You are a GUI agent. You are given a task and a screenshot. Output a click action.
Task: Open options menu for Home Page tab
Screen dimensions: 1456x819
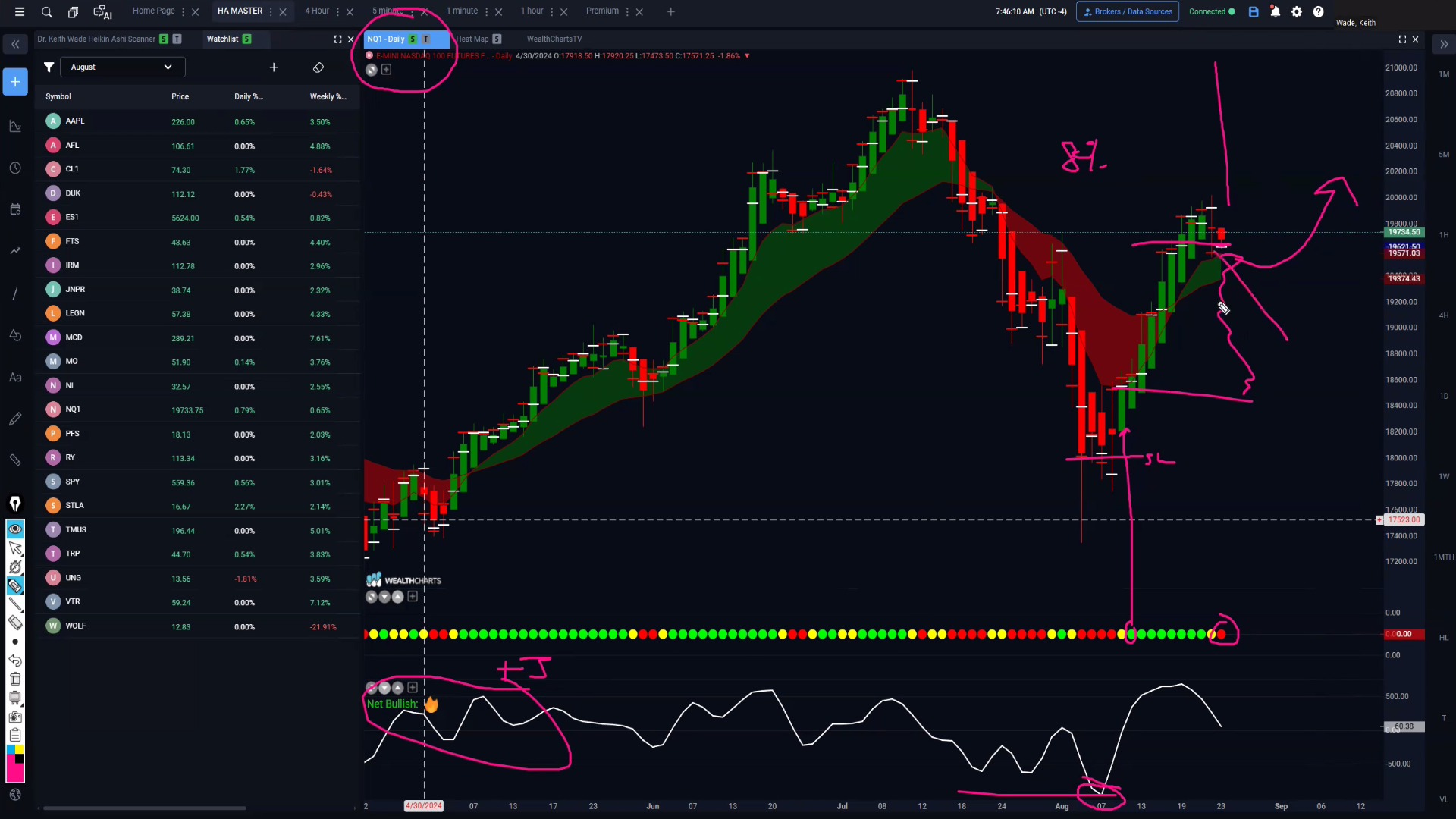click(x=183, y=11)
